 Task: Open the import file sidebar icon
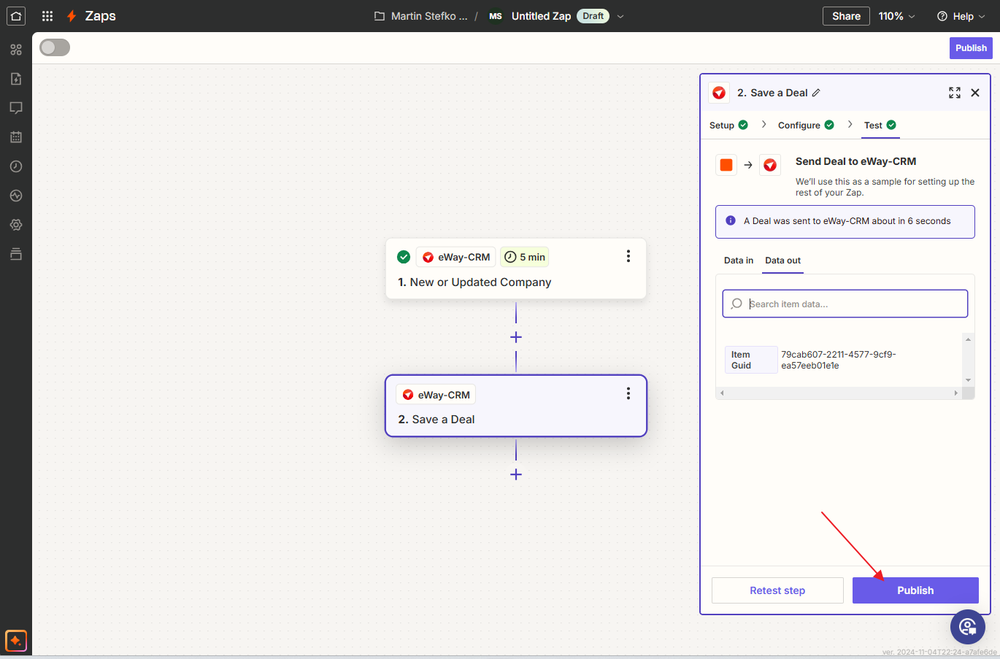pyautogui.click(x=16, y=79)
